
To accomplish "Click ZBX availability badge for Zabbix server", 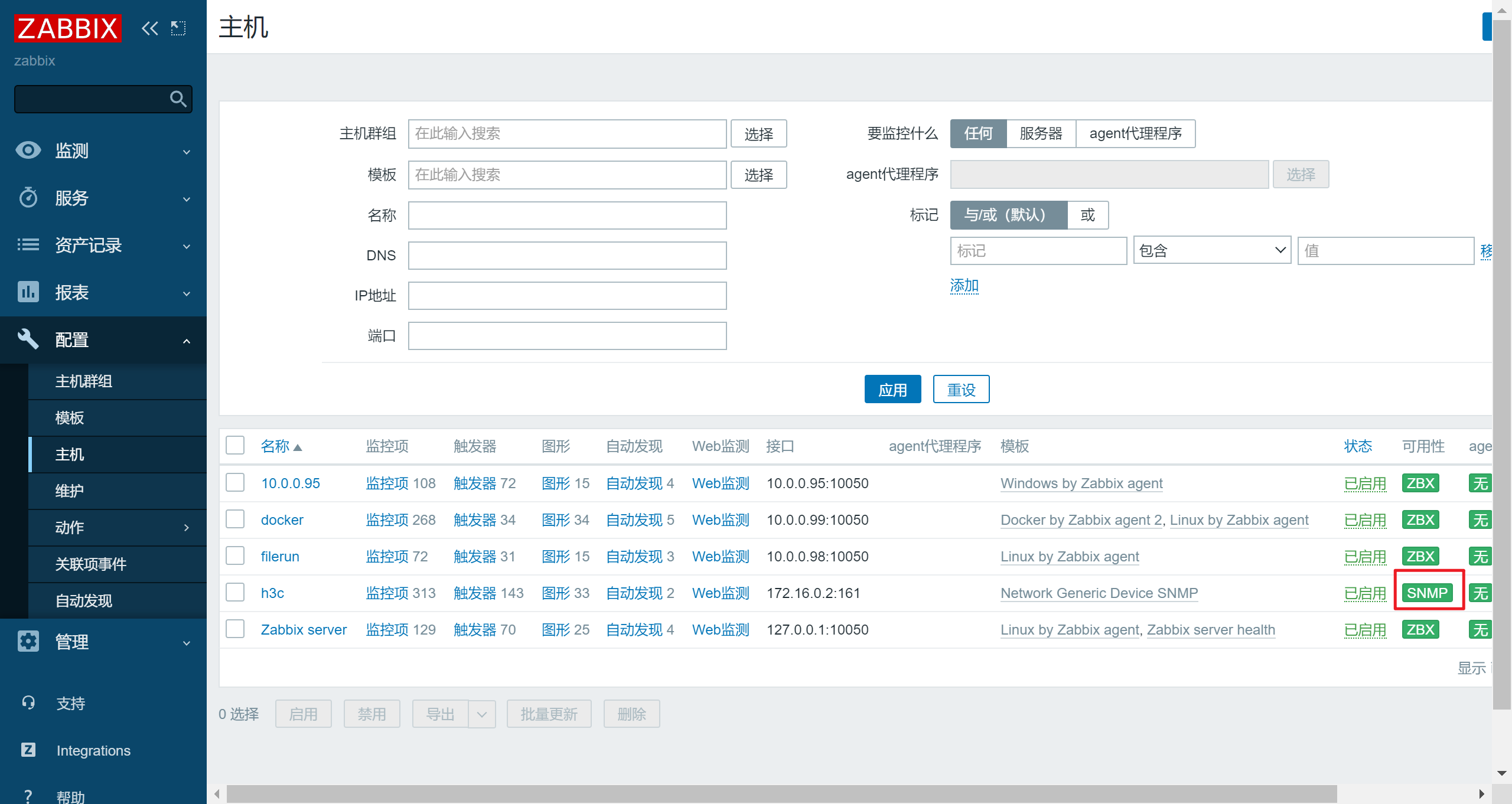I will (x=1420, y=629).
